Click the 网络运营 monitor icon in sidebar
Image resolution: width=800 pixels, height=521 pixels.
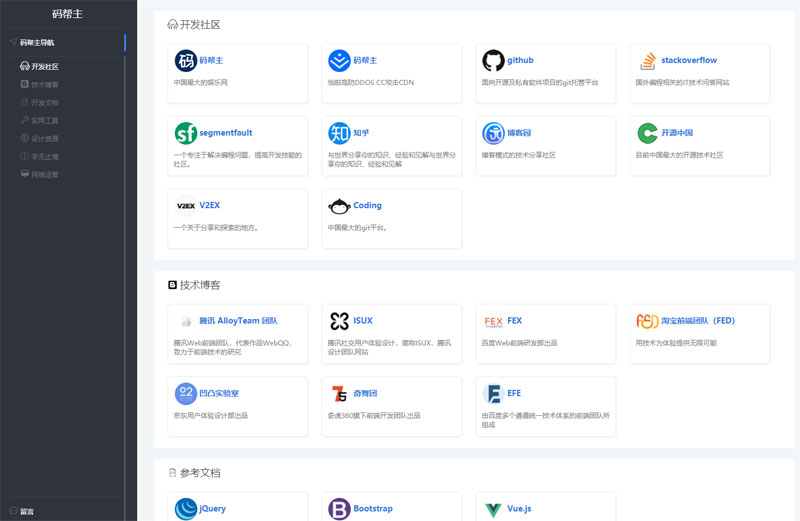click(x=24, y=174)
